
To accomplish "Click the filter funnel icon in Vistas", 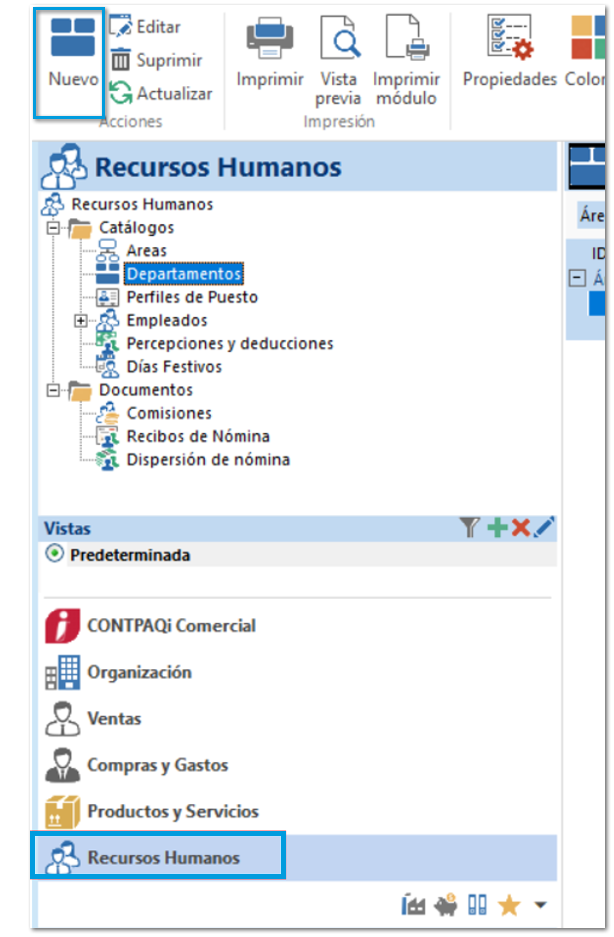I will [x=470, y=528].
